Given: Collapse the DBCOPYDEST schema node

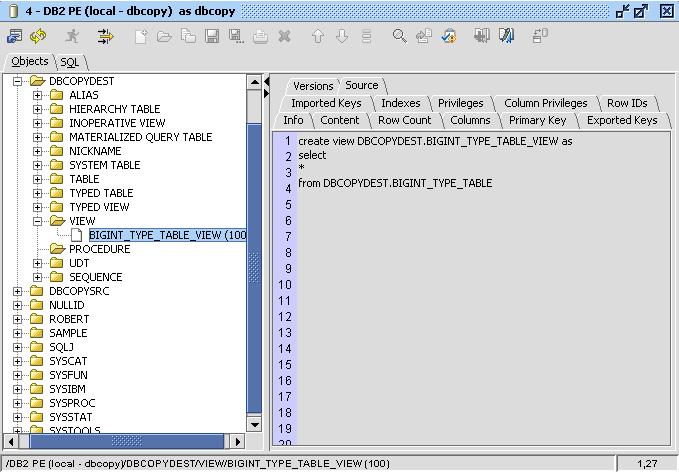Looking at the screenshot, I should 17,81.
